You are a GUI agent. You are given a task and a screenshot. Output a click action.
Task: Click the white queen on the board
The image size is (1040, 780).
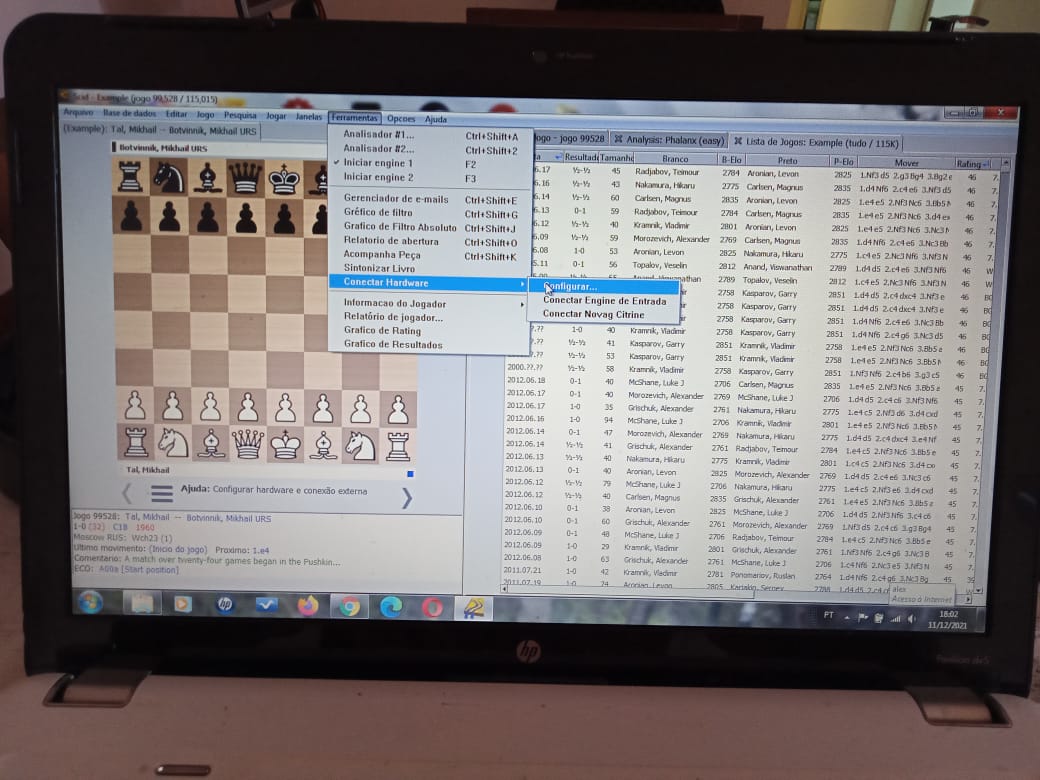coord(248,443)
